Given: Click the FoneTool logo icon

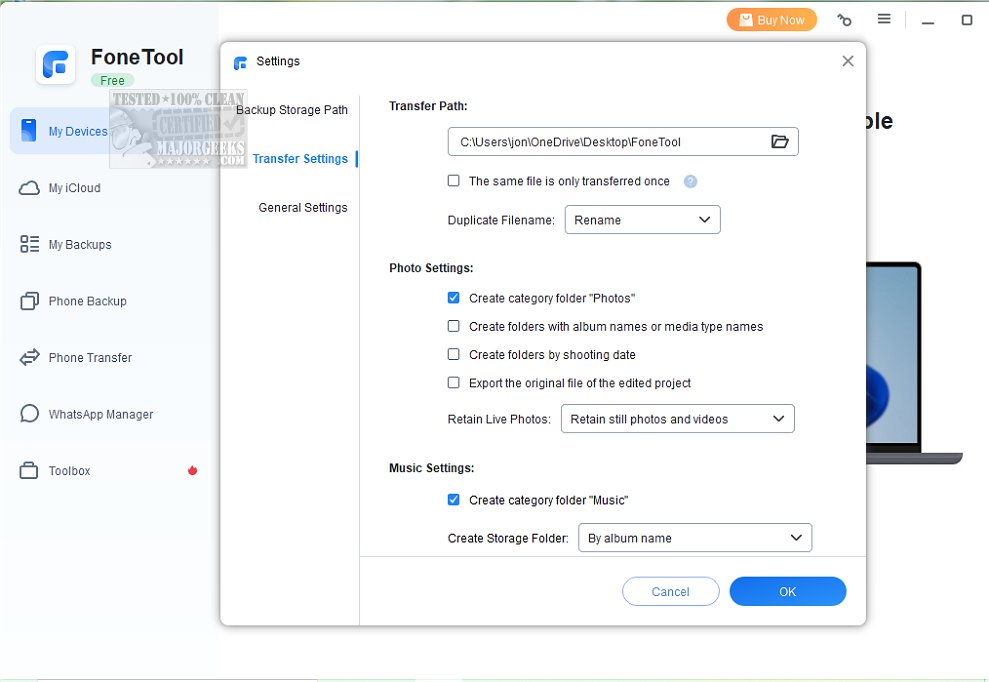Looking at the screenshot, I should (56, 64).
